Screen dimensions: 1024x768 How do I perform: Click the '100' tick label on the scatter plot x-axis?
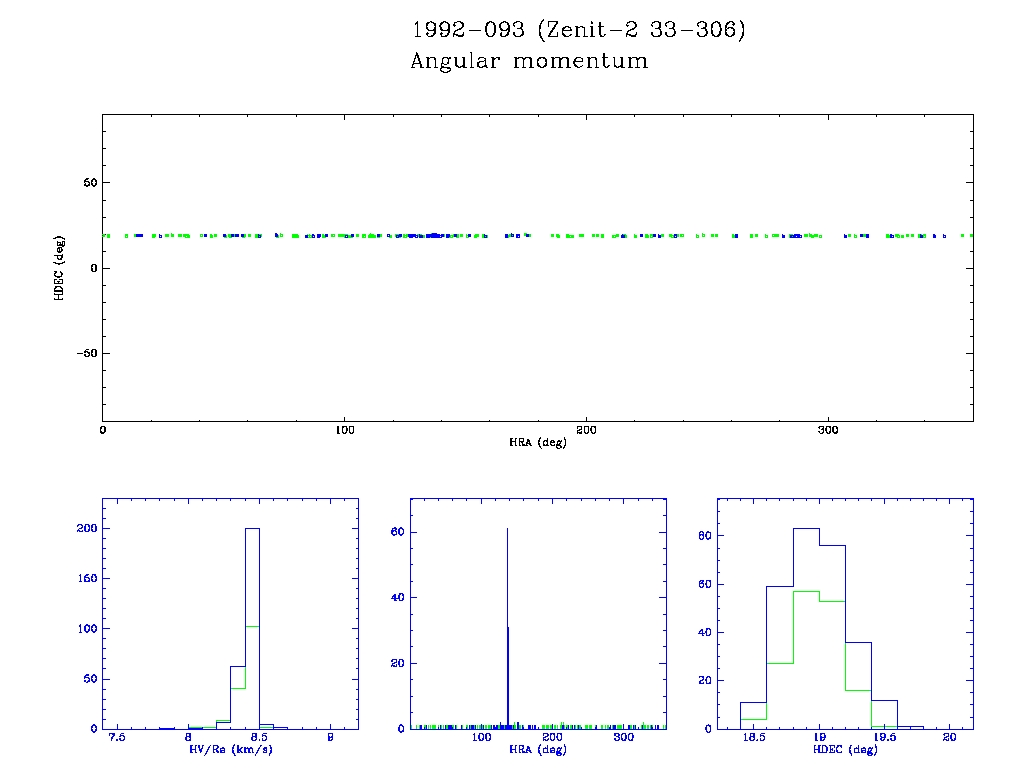tap(344, 430)
